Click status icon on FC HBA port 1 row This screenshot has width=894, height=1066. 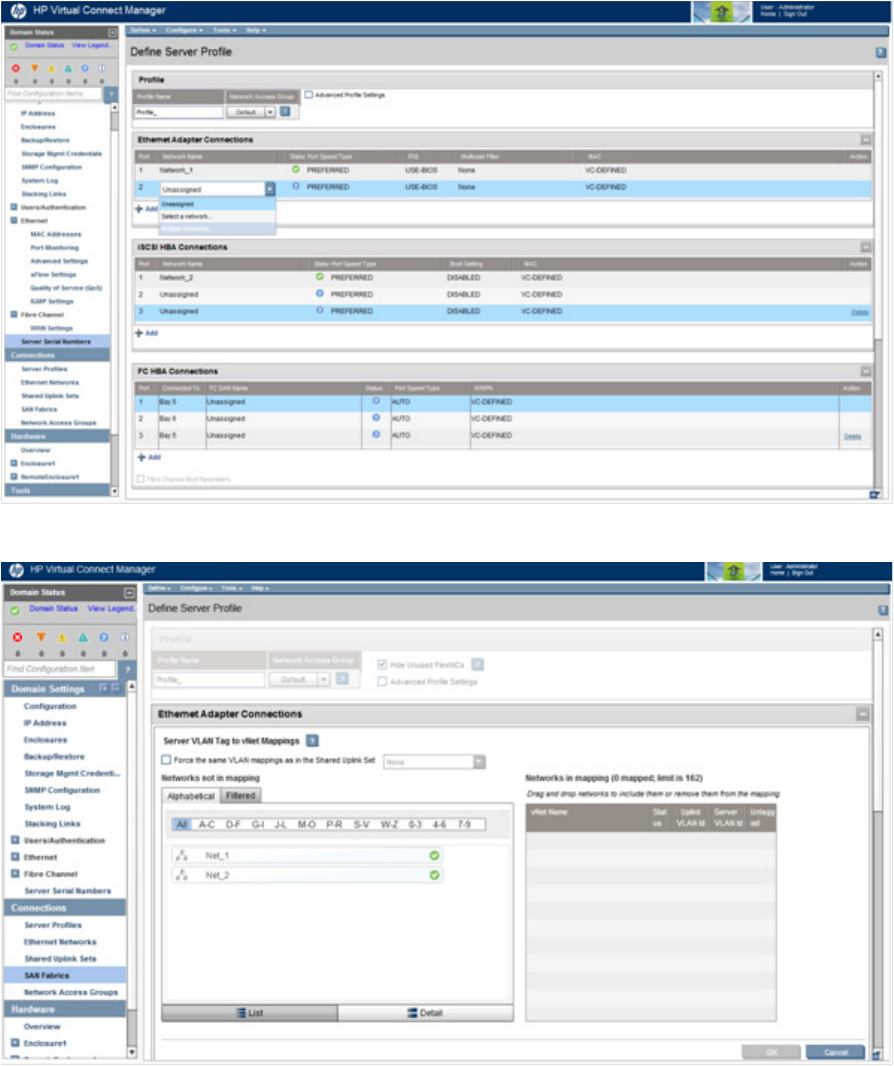376,401
